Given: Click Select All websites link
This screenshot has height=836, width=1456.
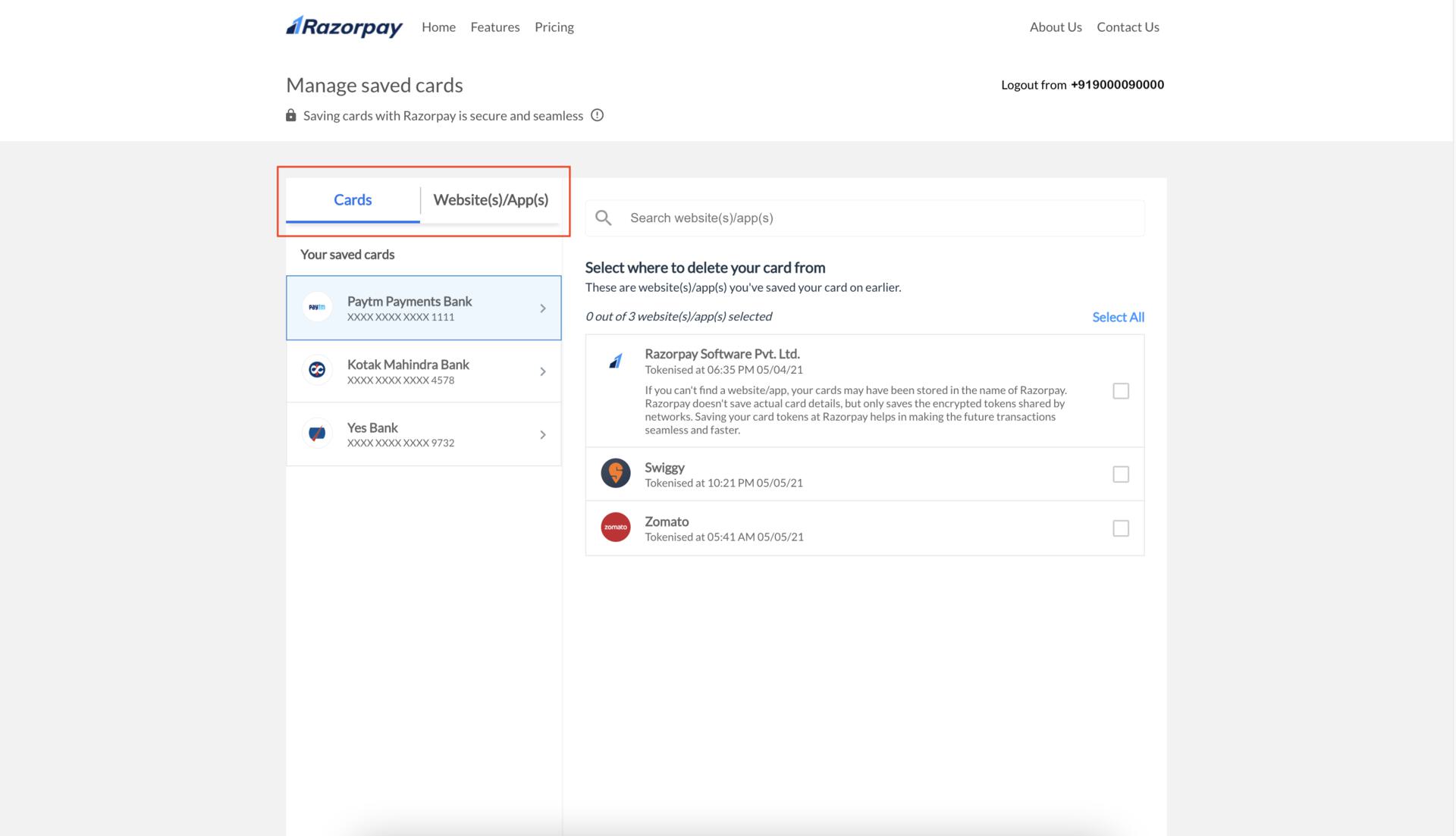Looking at the screenshot, I should tap(1118, 317).
